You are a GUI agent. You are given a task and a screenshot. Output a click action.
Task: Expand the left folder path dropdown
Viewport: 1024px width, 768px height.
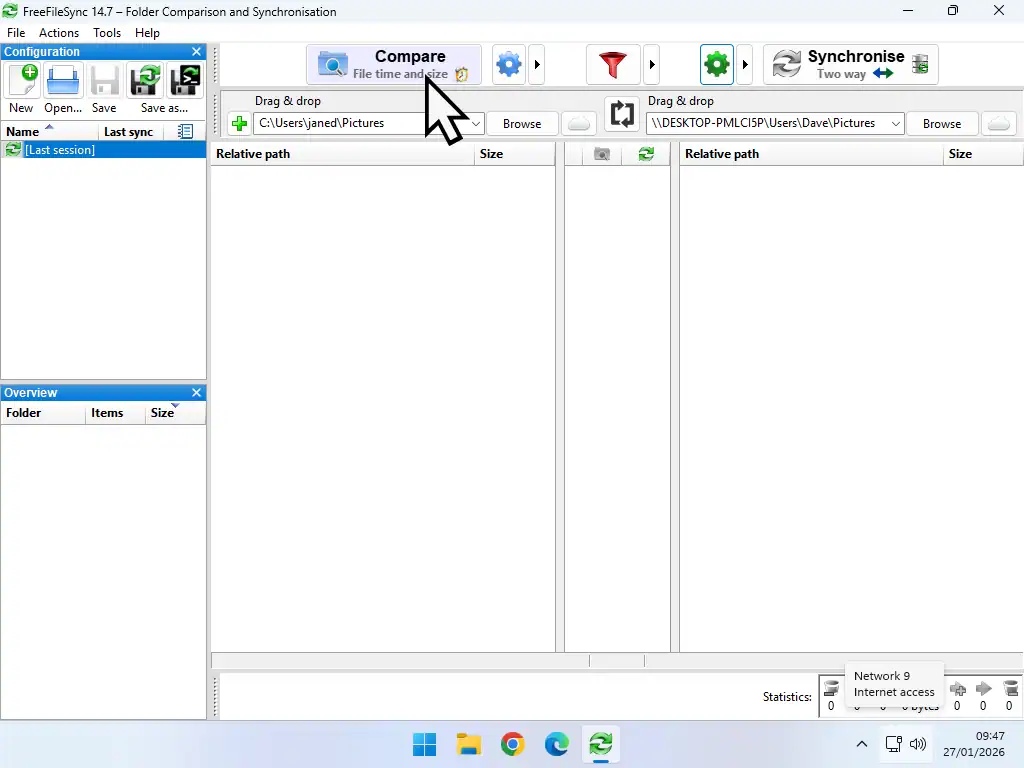coord(477,123)
